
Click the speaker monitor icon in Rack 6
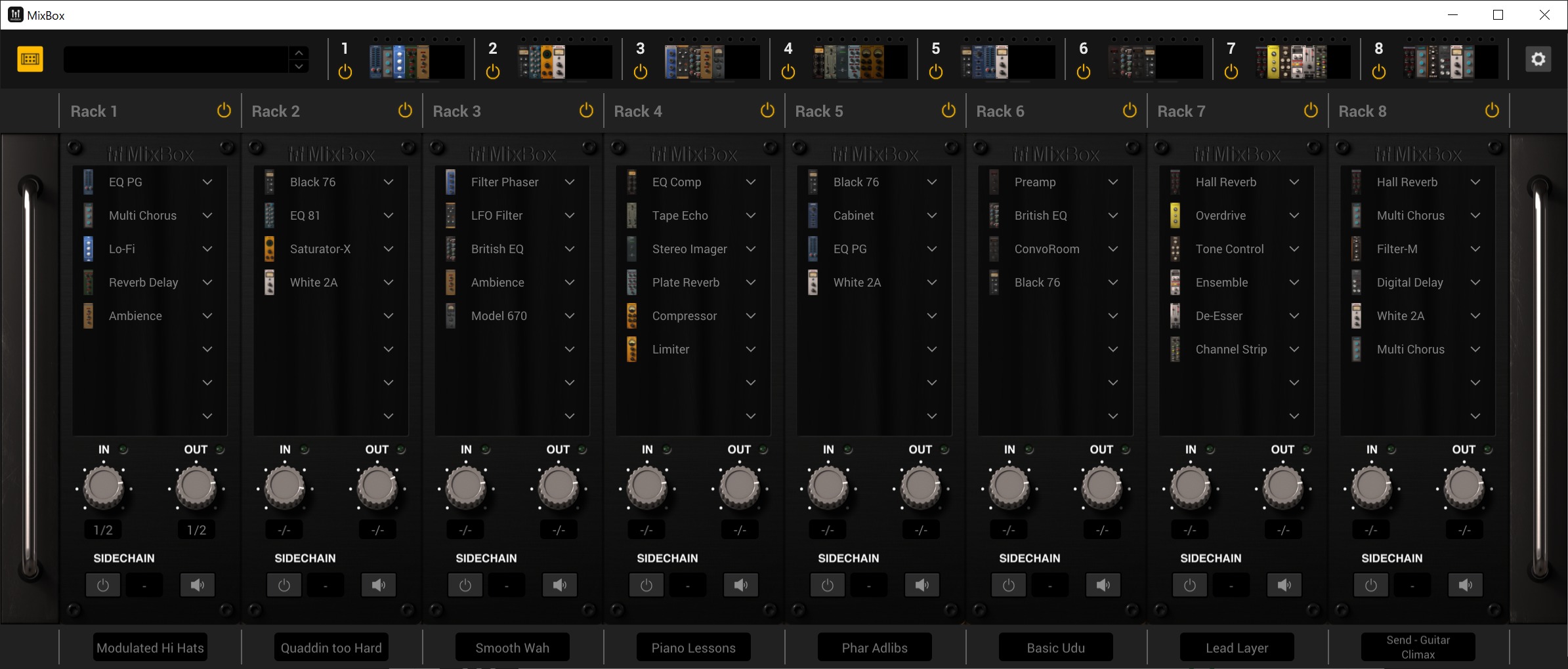pyautogui.click(x=1103, y=584)
